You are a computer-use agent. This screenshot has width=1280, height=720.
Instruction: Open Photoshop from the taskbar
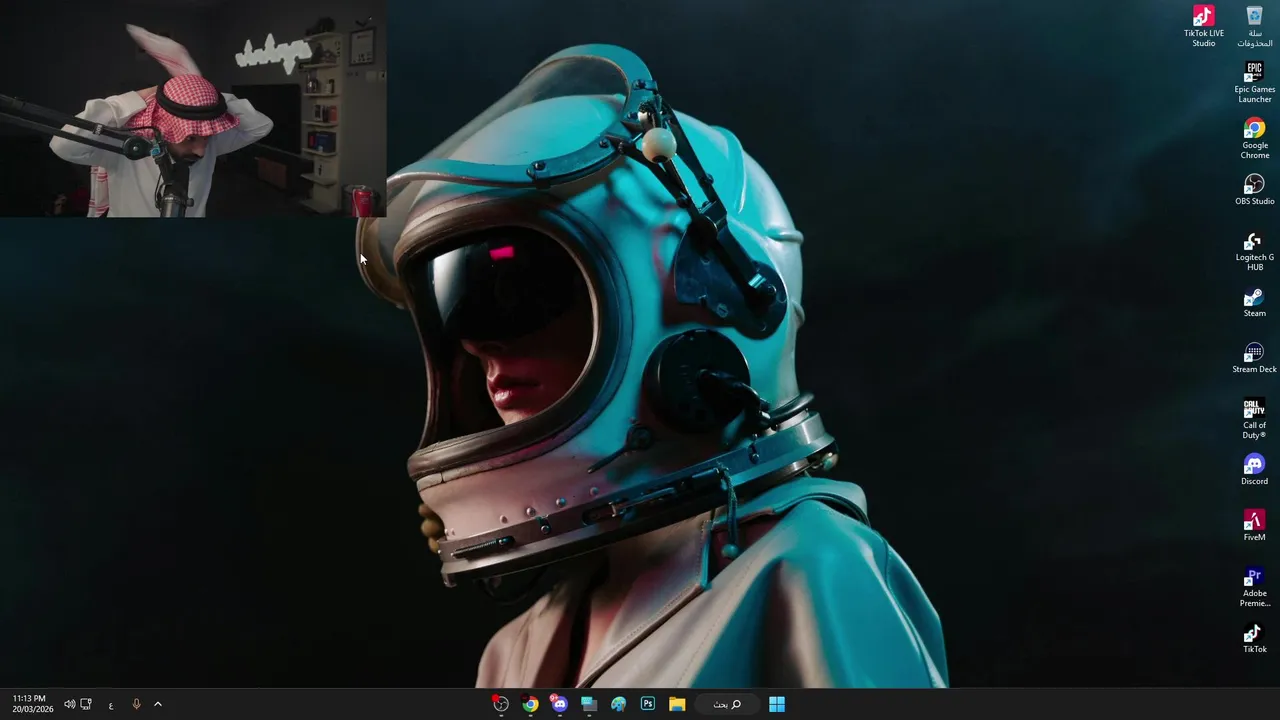pos(647,704)
